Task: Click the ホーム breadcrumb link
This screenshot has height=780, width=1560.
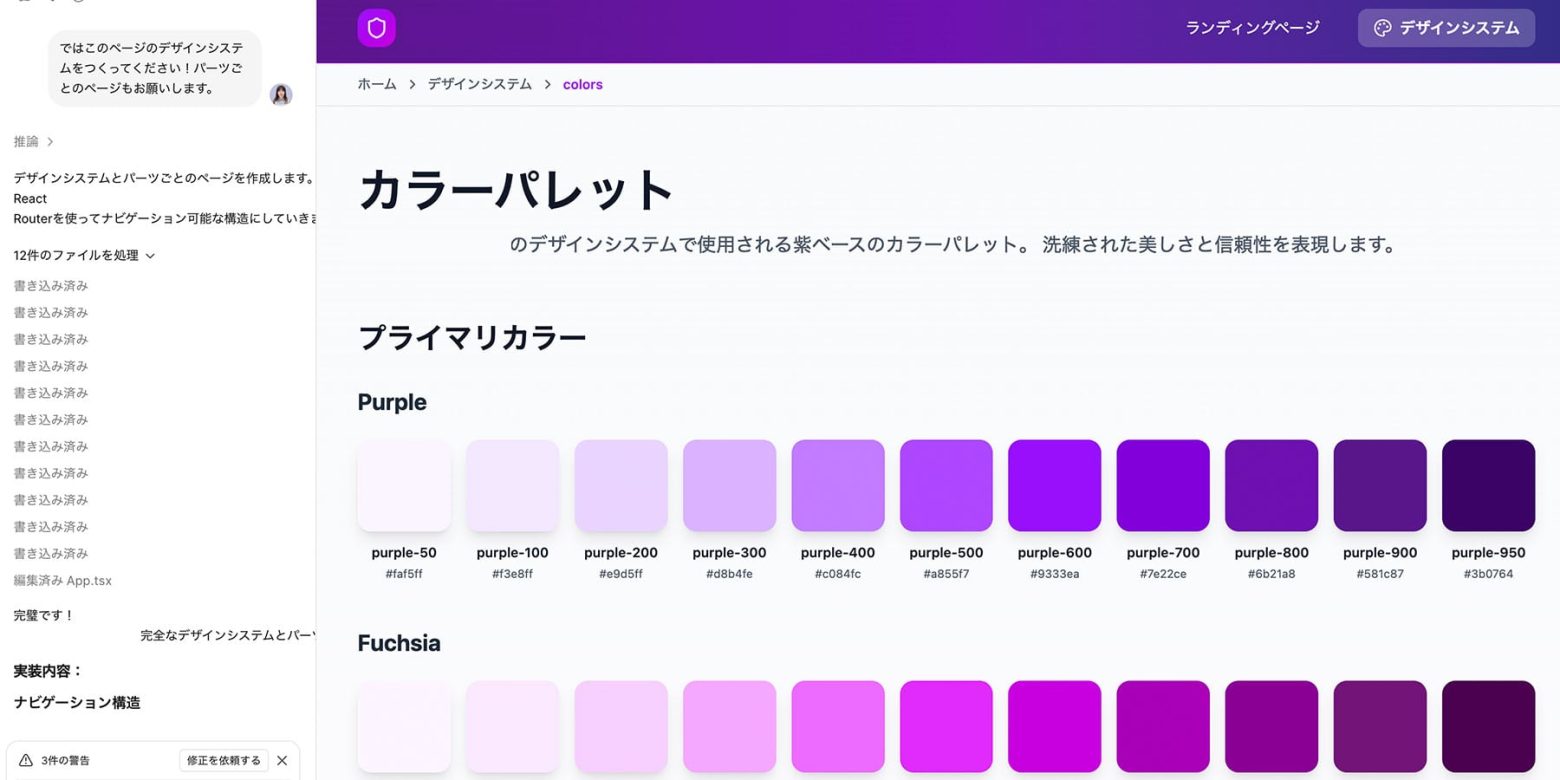Action: (377, 84)
